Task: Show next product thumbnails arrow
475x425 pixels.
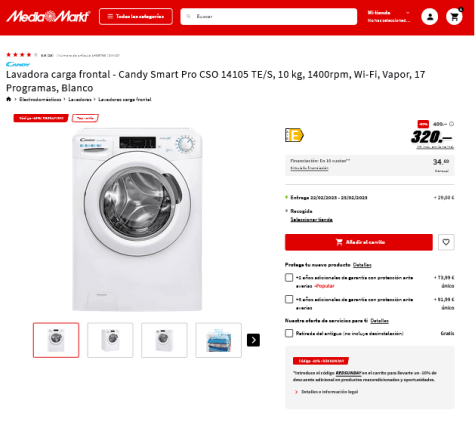Action: [x=253, y=340]
